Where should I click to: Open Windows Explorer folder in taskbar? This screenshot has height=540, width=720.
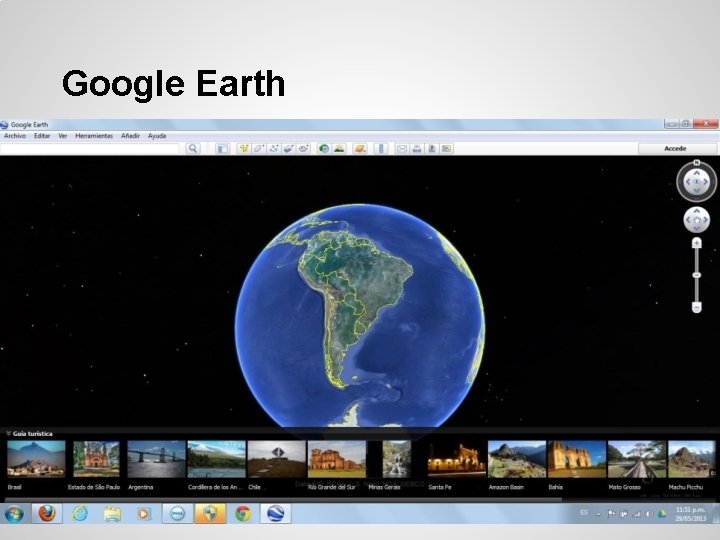(x=112, y=514)
